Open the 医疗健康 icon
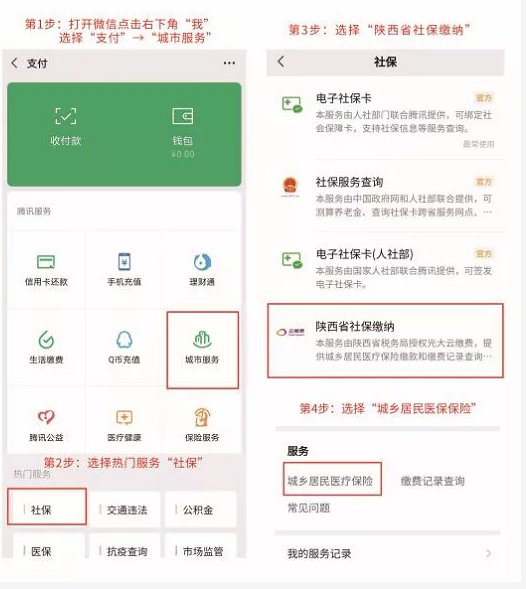This screenshot has width=526, height=589. 124,417
